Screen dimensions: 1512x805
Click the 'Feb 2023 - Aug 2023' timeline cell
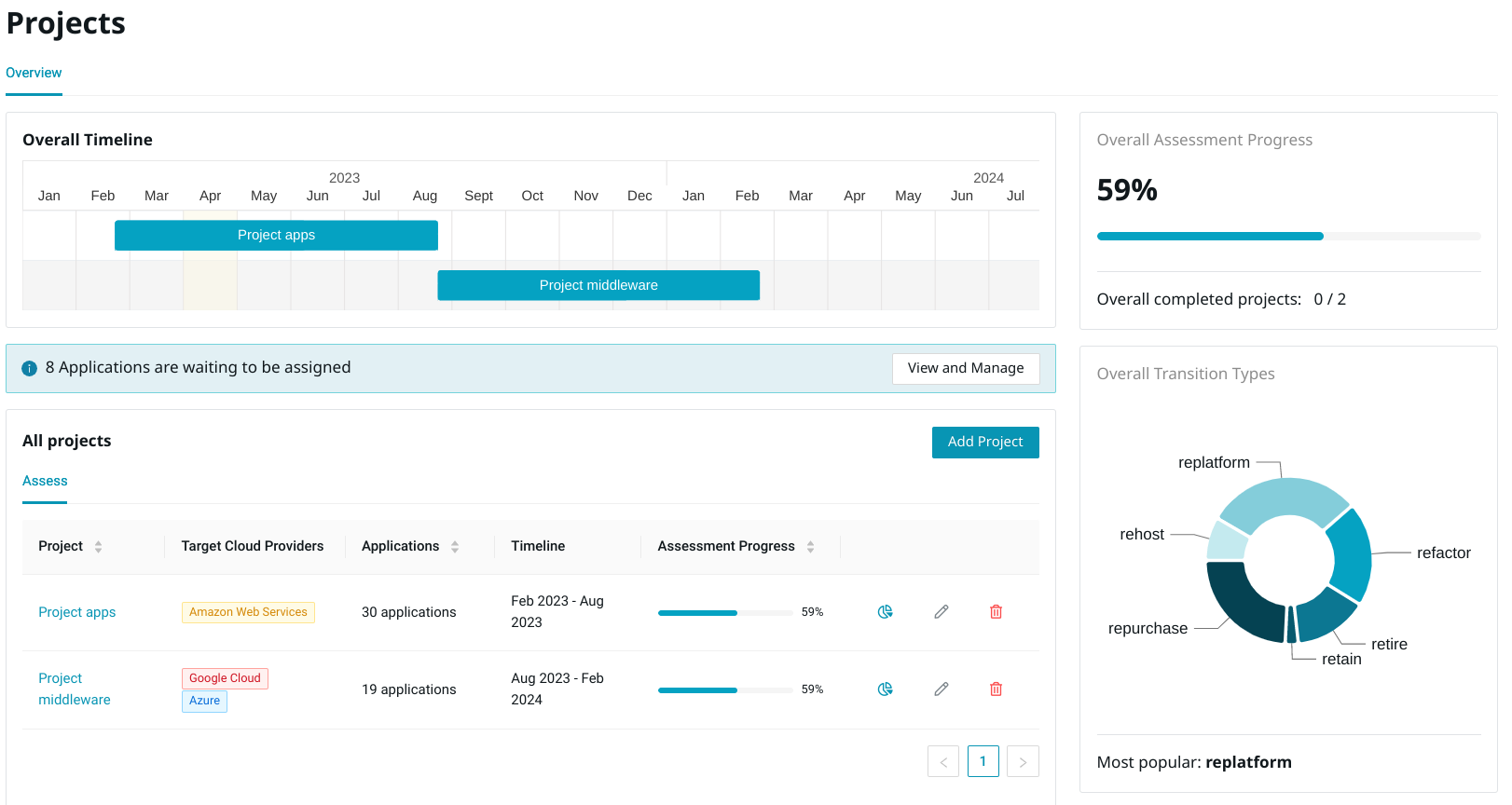557,612
